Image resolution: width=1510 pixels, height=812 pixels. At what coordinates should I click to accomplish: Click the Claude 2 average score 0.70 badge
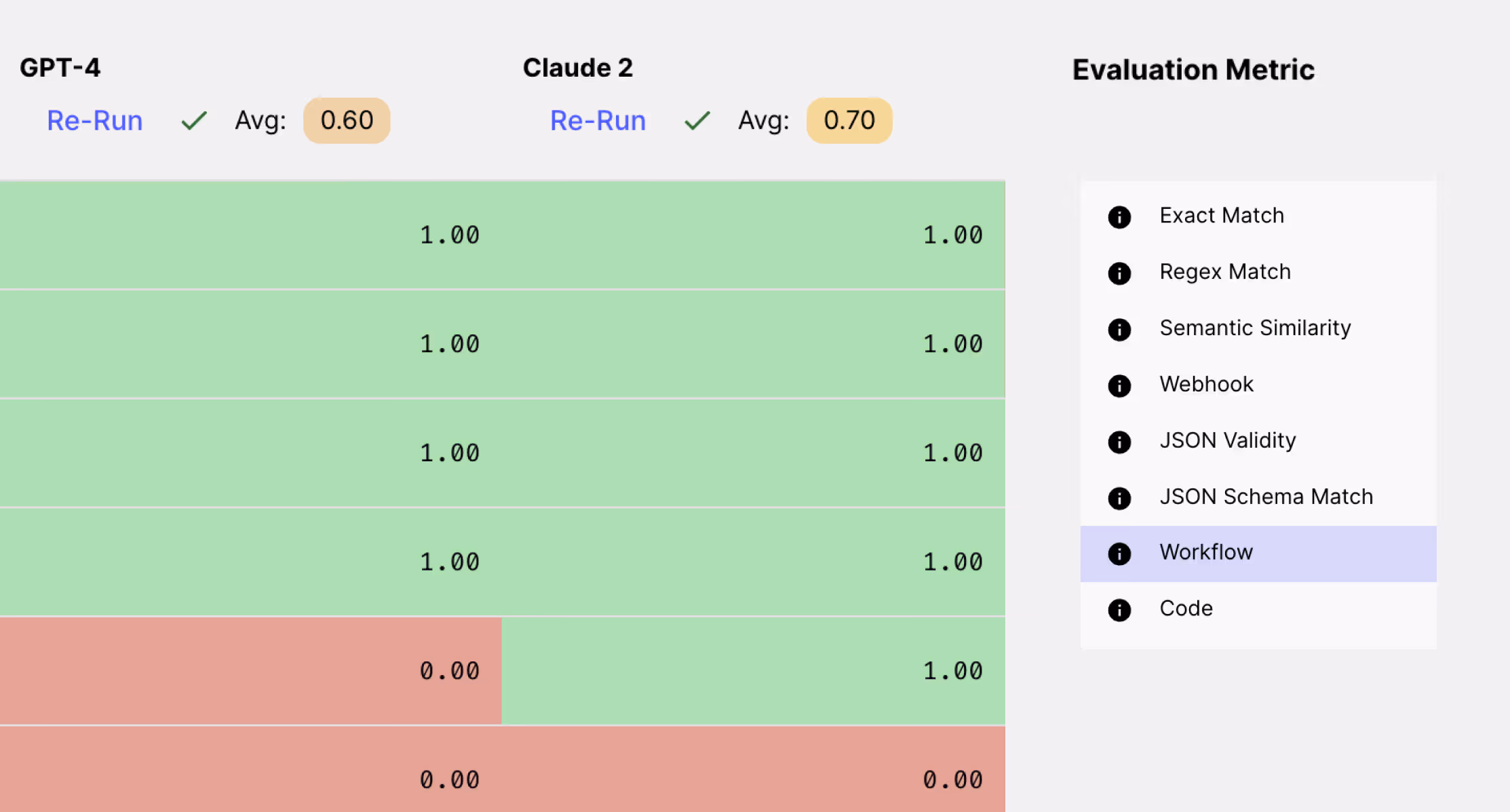[x=849, y=121]
